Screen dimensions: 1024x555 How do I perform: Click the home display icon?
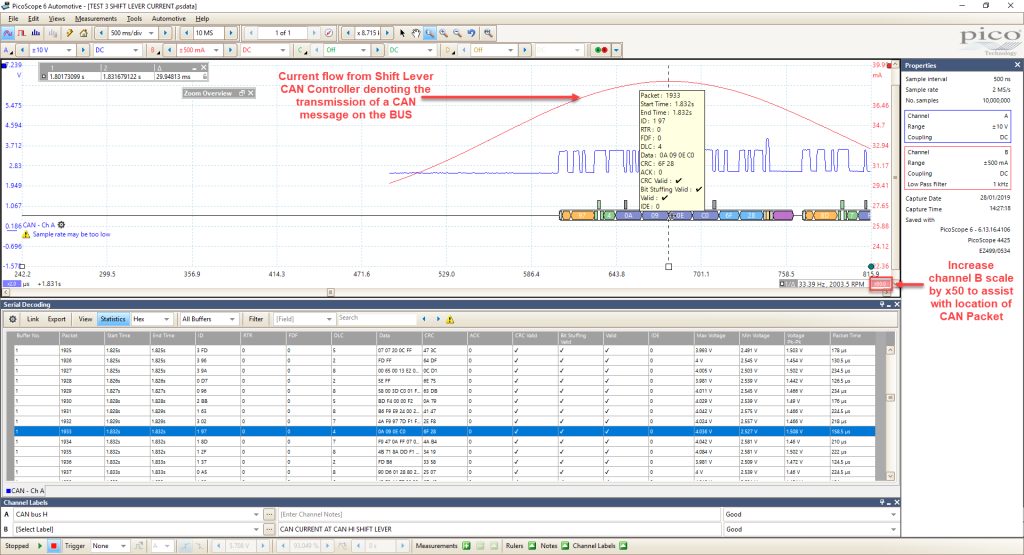(x=83, y=33)
